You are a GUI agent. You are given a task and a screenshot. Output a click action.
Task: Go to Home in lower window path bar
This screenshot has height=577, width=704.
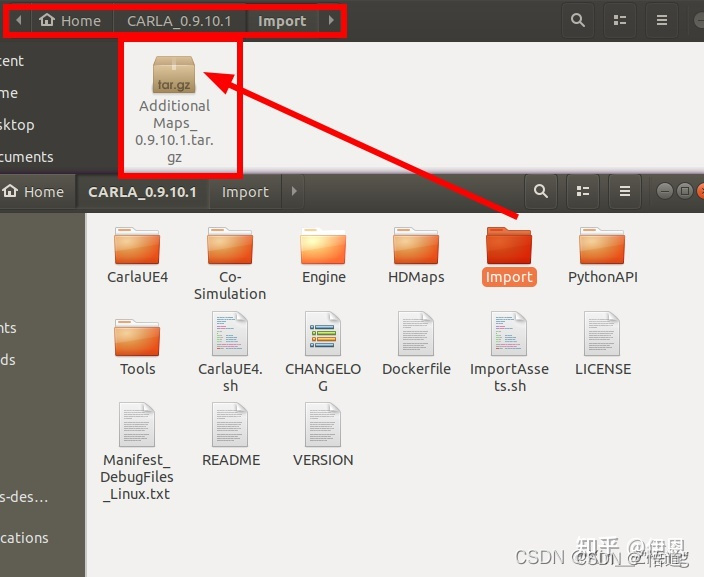tap(34, 192)
